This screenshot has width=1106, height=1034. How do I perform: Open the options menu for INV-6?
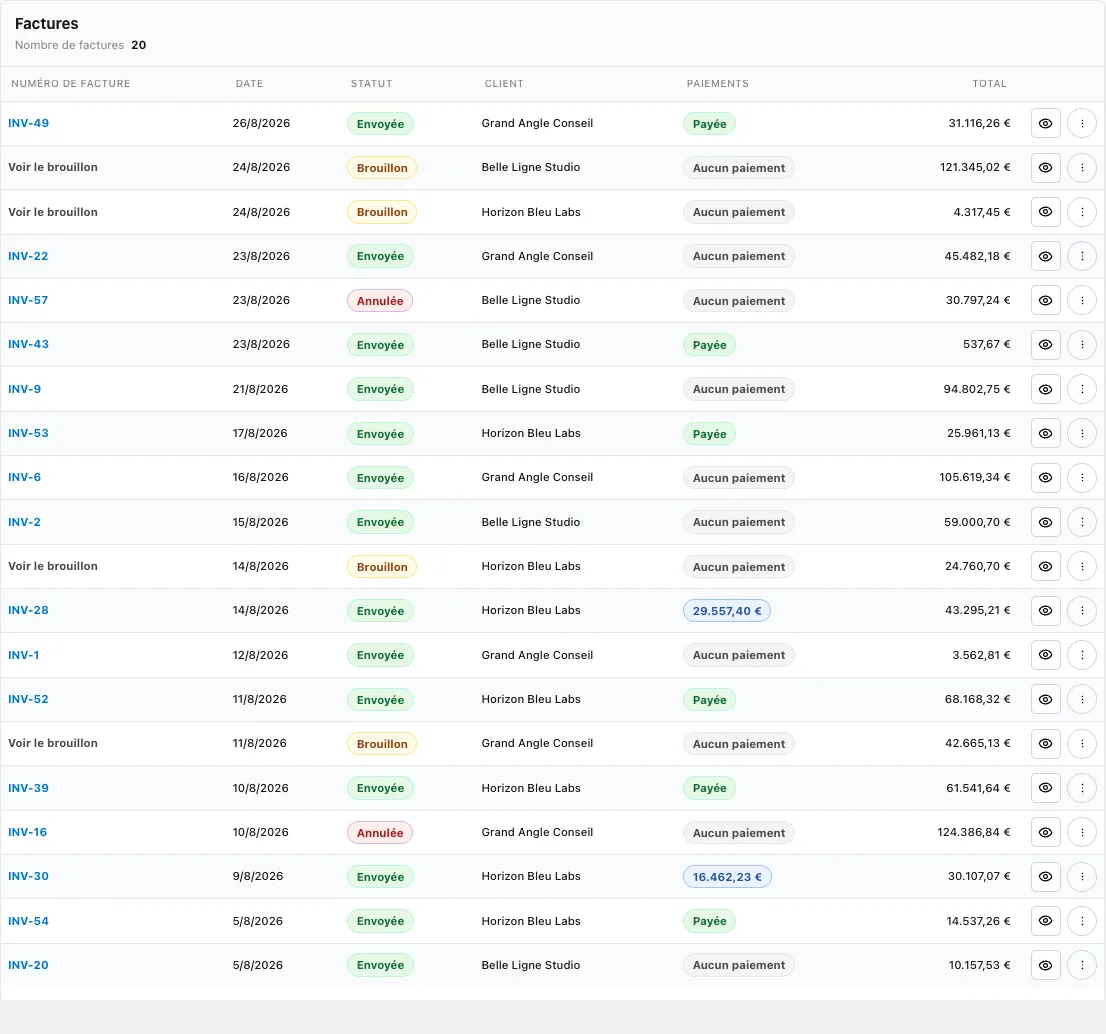tap(1082, 478)
